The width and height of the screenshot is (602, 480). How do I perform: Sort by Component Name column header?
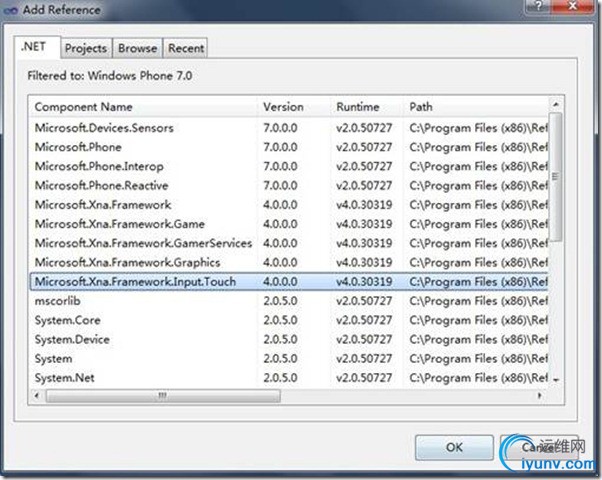143,107
